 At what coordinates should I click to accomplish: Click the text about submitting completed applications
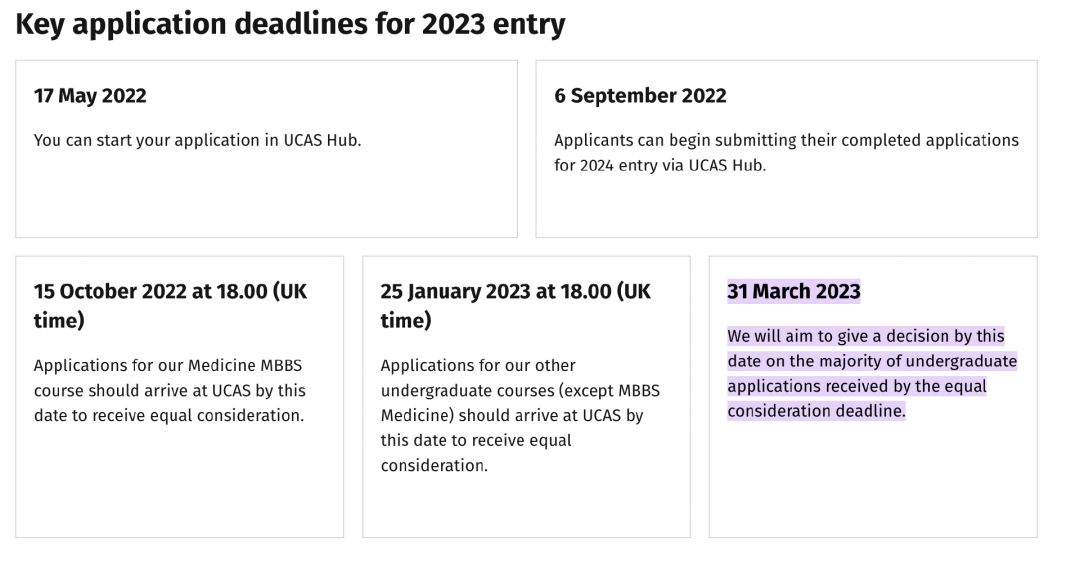786,153
